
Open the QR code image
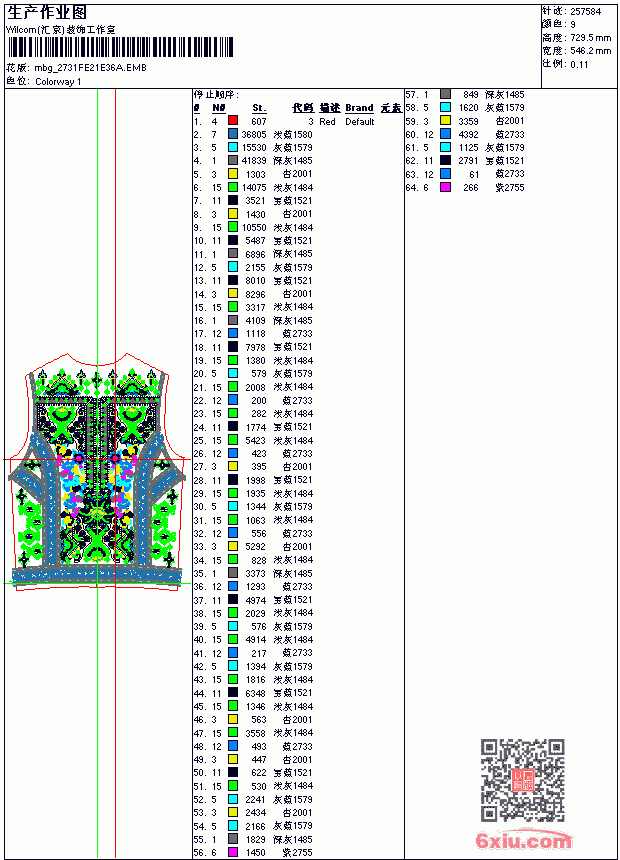tap(522, 780)
